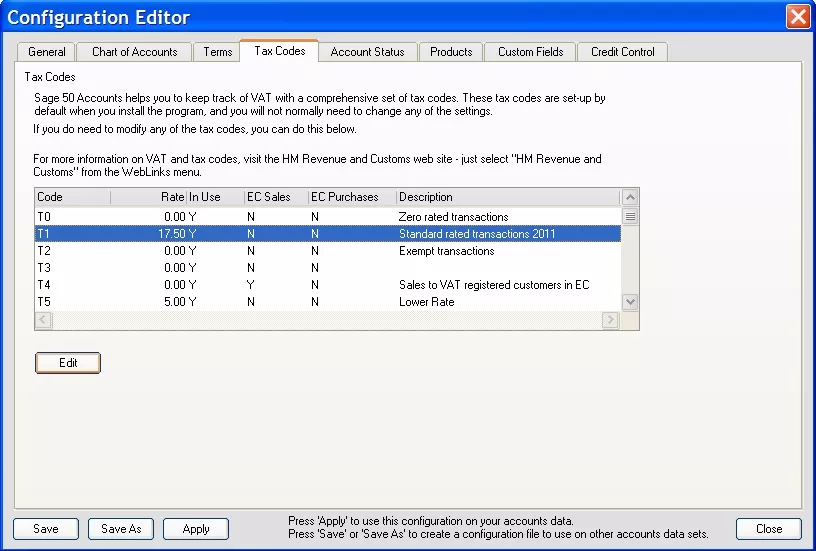Click 'Zero rated transactions' description
The height and width of the screenshot is (551, 816).
tap(453, 216)
